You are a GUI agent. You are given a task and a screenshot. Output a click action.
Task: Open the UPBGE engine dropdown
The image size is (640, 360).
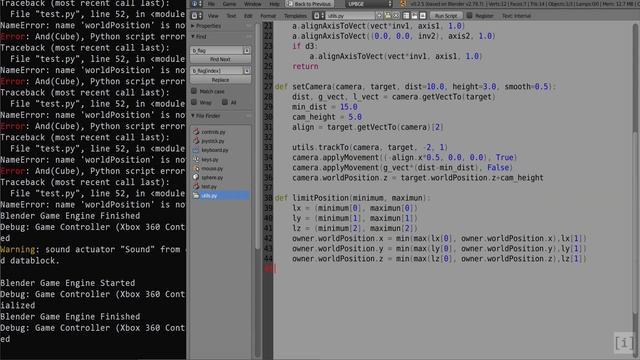point(369,4)
